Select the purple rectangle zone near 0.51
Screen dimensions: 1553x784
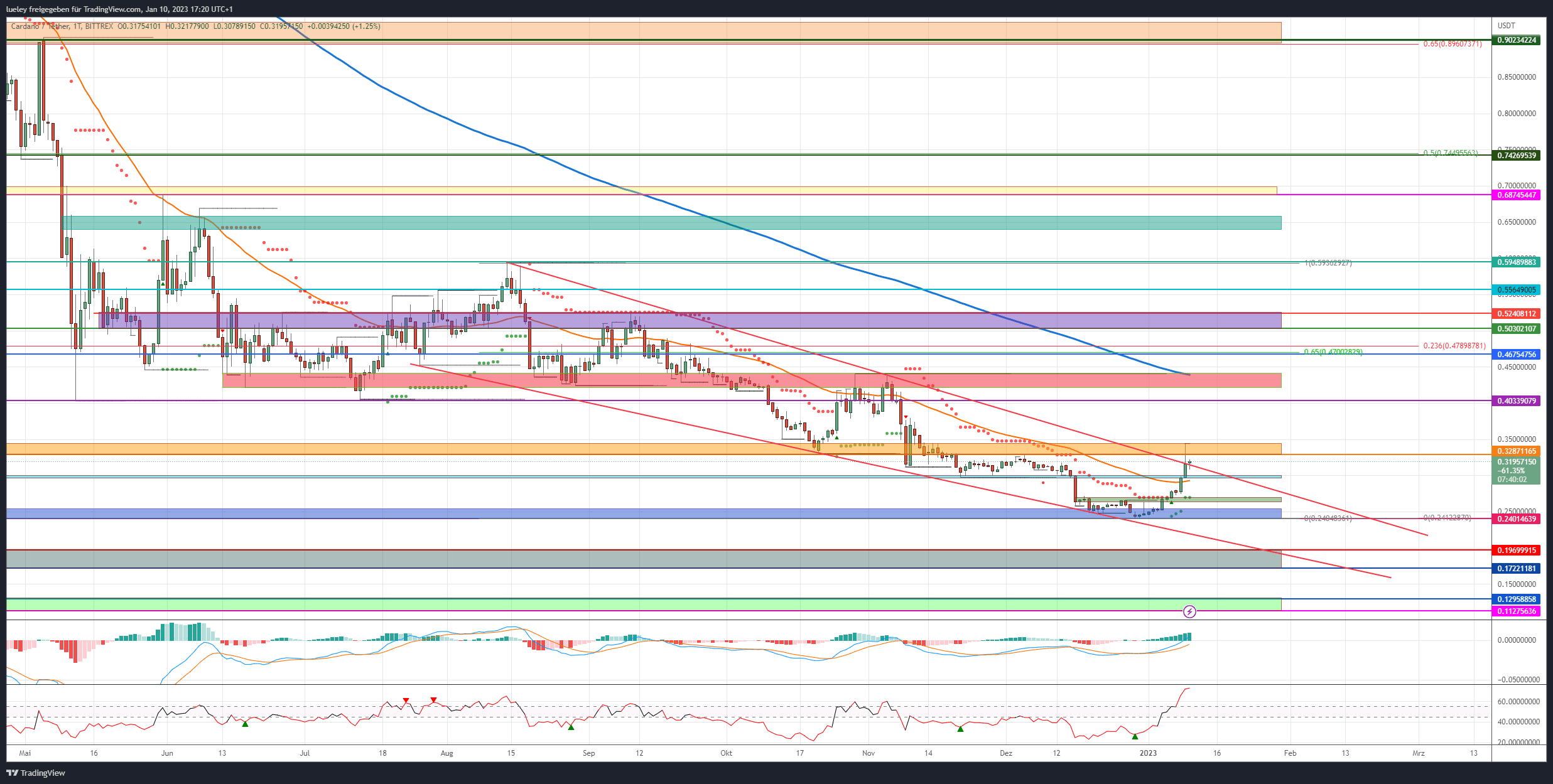691,320
